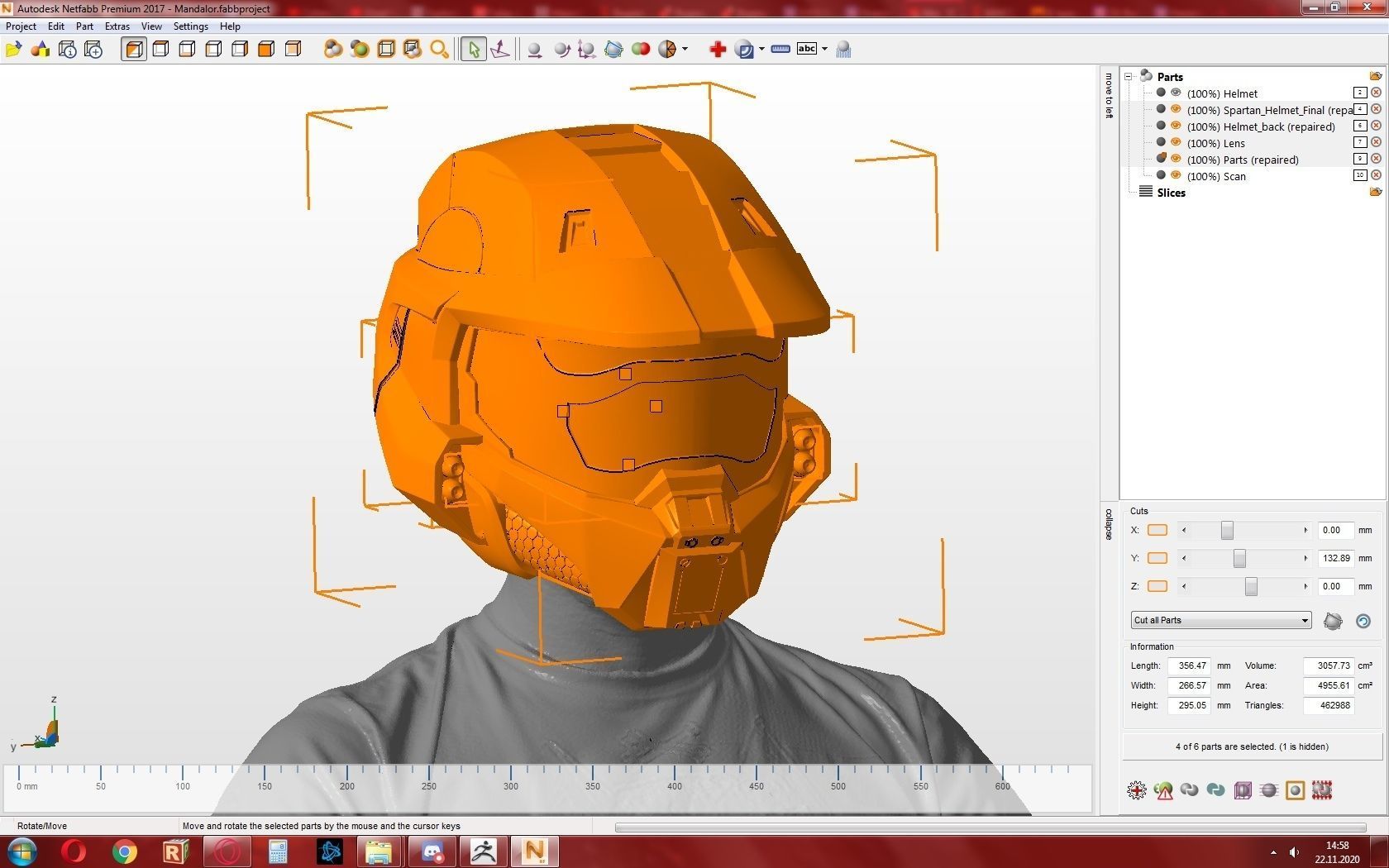Click the support structure icon in toolbar
This screenshot has height=868, width=1389.
click(x=843, y=50)
